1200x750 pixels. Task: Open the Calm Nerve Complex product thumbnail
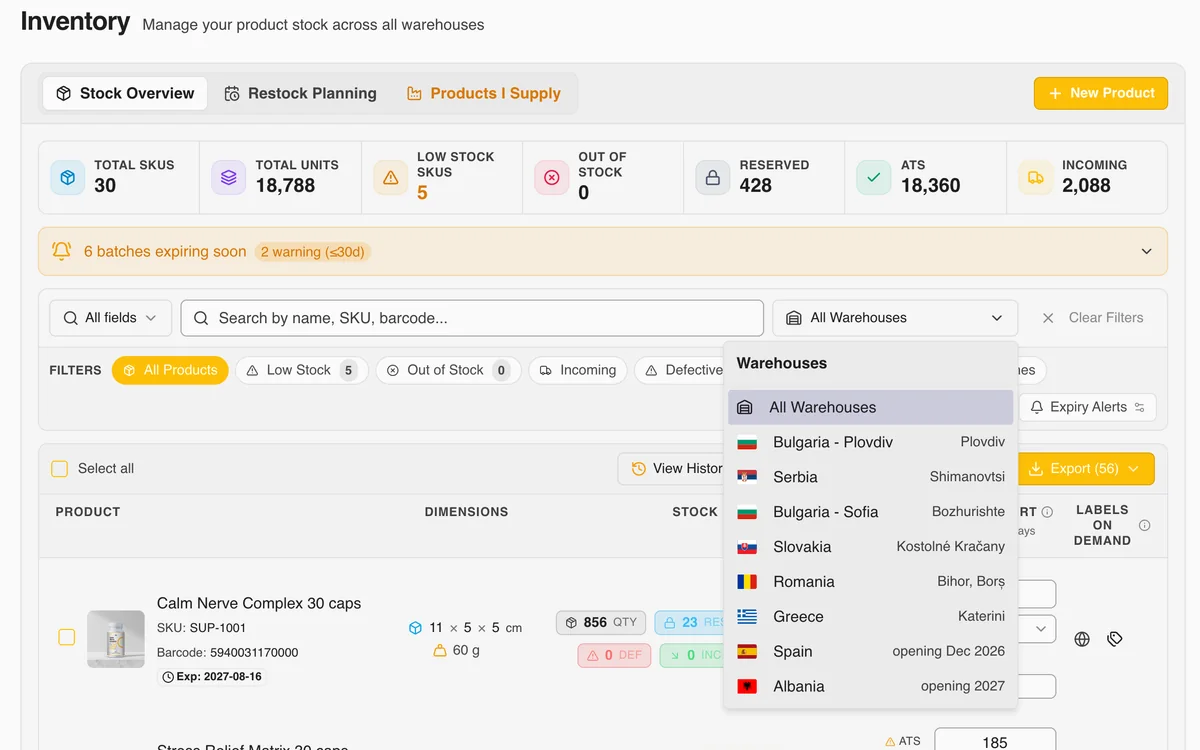point(116,640)
